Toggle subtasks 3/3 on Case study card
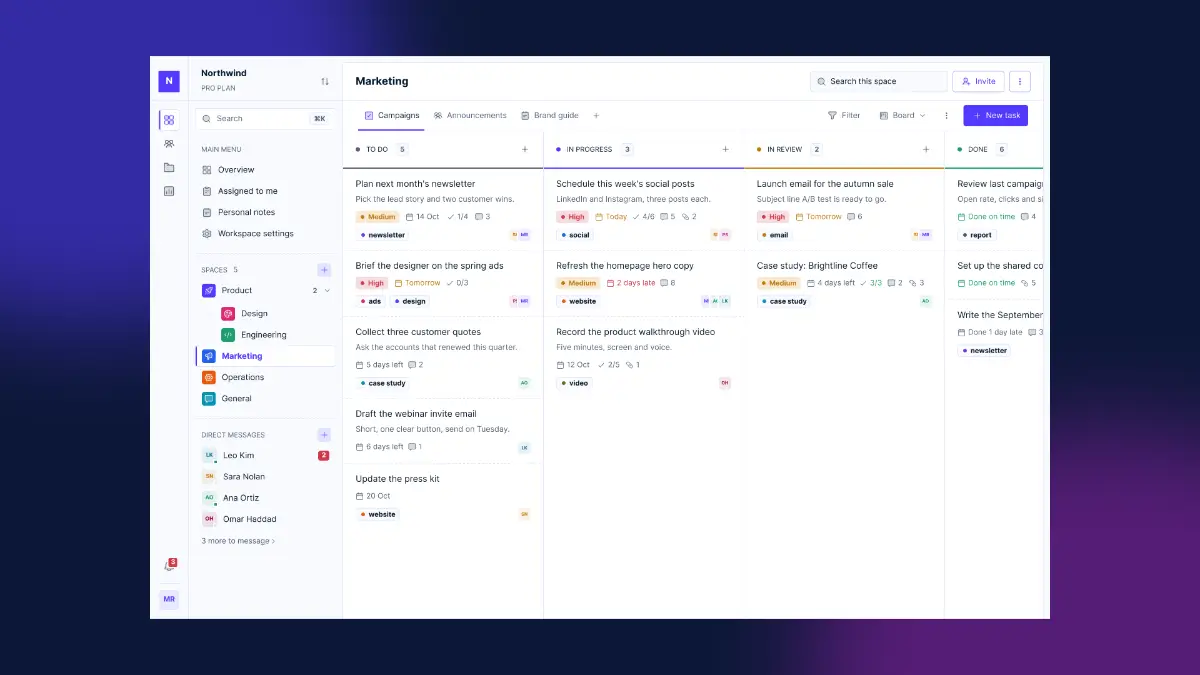 [x=871, y=283]
